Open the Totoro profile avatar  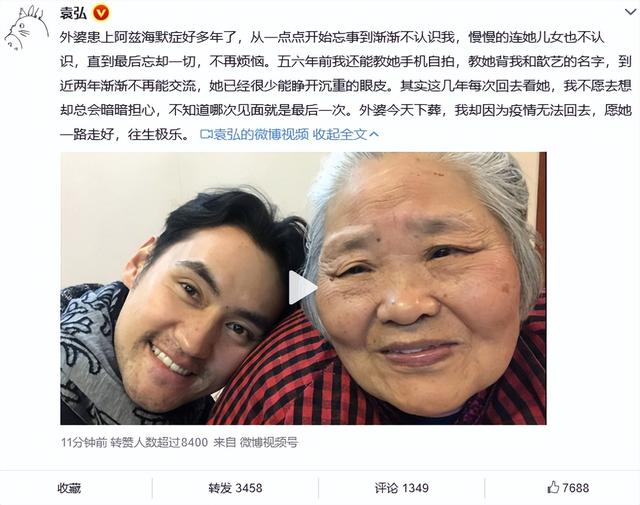(26, 29)
